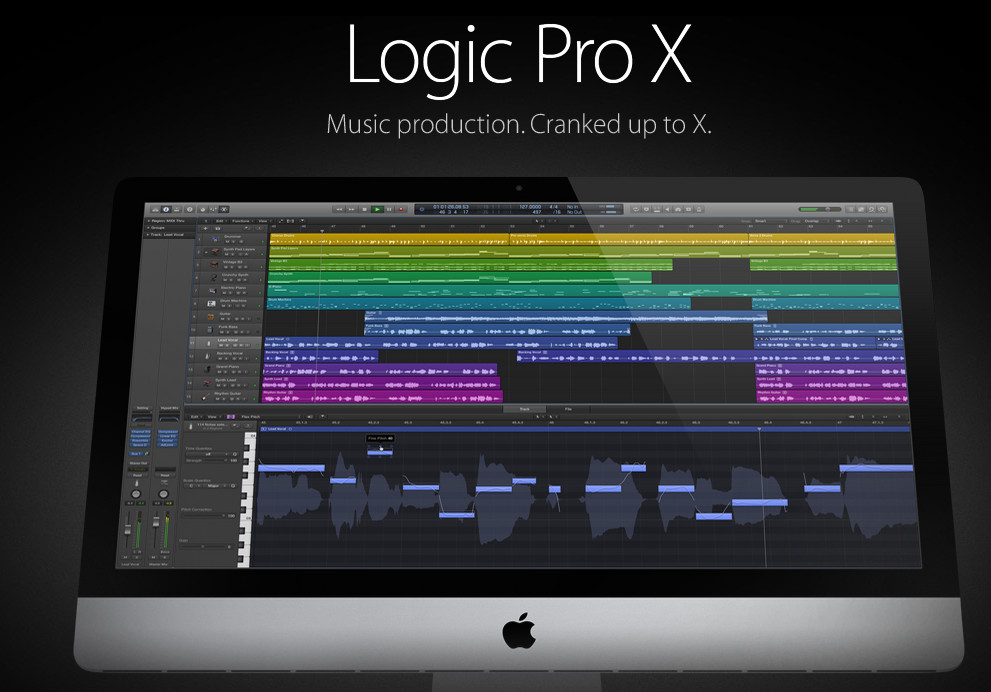The width and height of the screenshot is (991, 692).
Task: Toggle the purple Flex button in editor
Action: coord(231,417)
